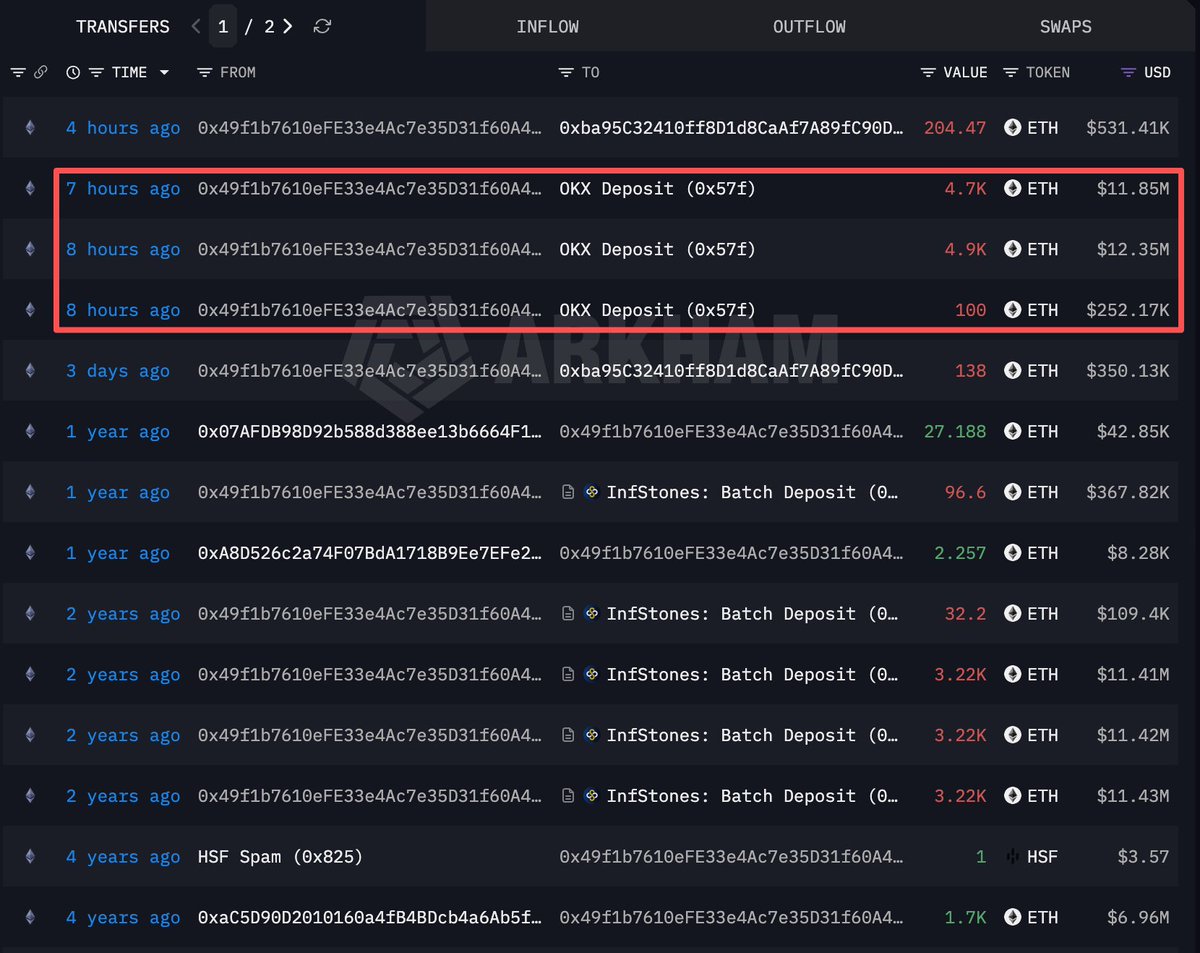Click ETH token icon in $350.13K row
This screenshot has height=953, width=1200.
point(1012,371)
